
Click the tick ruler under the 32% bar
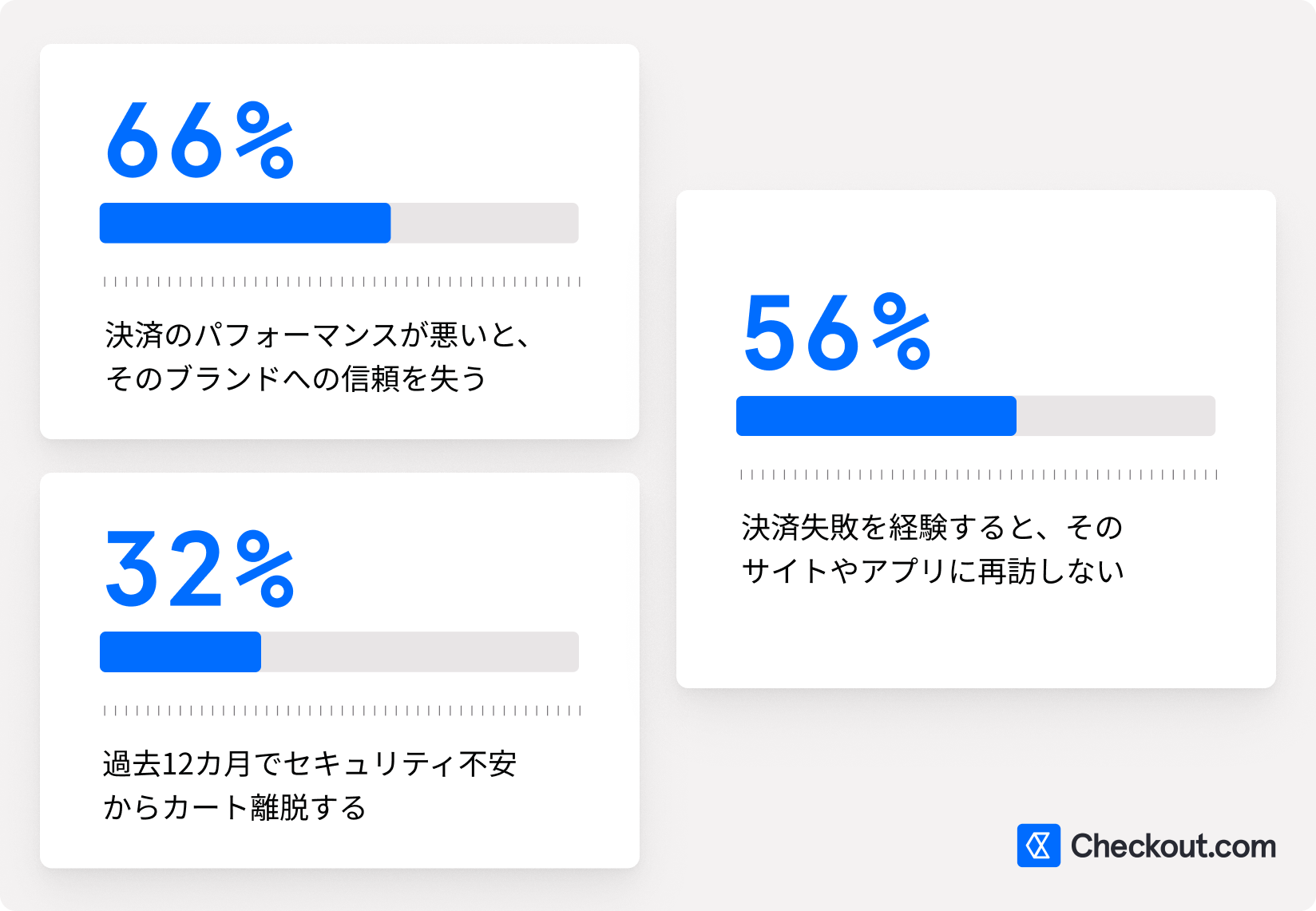click(x=342, y=711)
